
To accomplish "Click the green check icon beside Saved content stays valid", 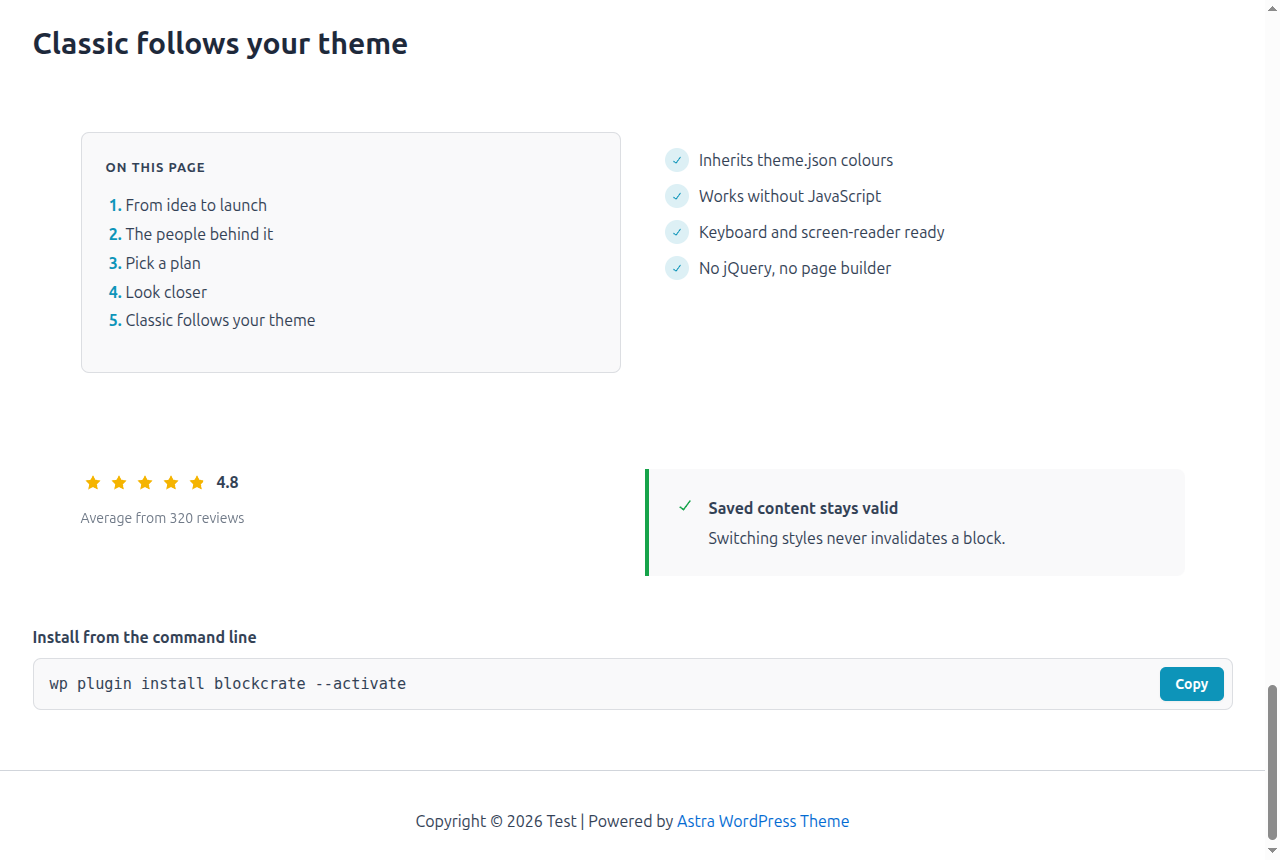I will point(685,506).
